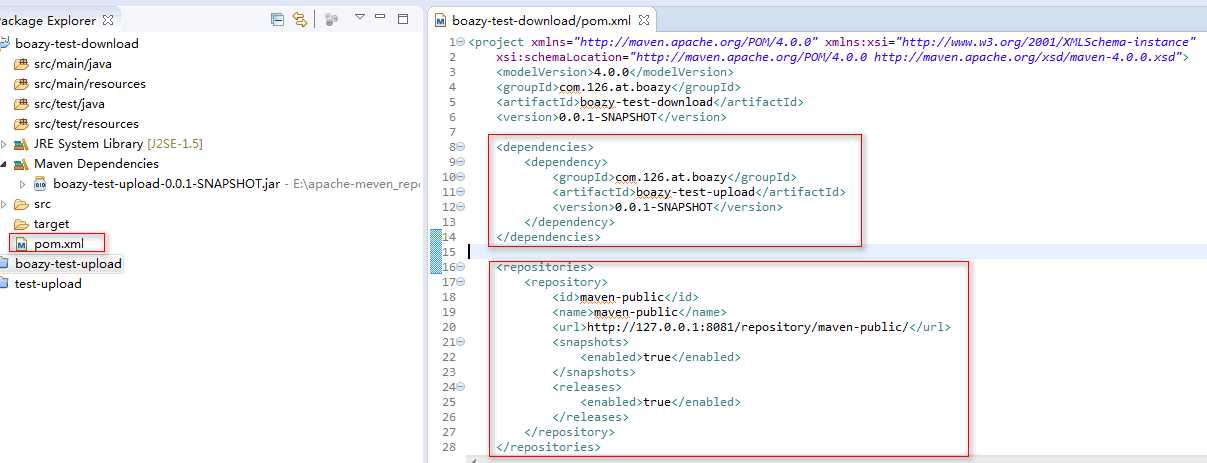Fold the groupId element at line 10

461,177
